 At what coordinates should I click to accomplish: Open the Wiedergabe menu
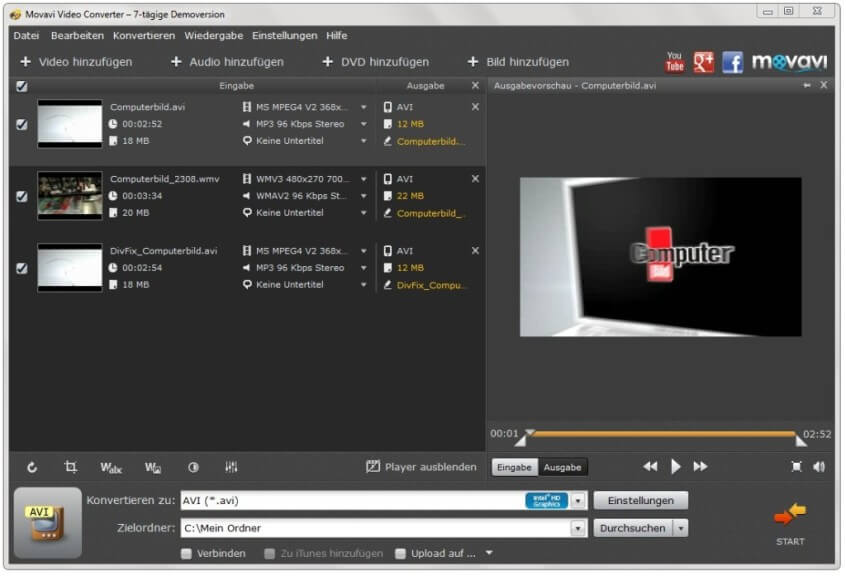coord(214,36)
